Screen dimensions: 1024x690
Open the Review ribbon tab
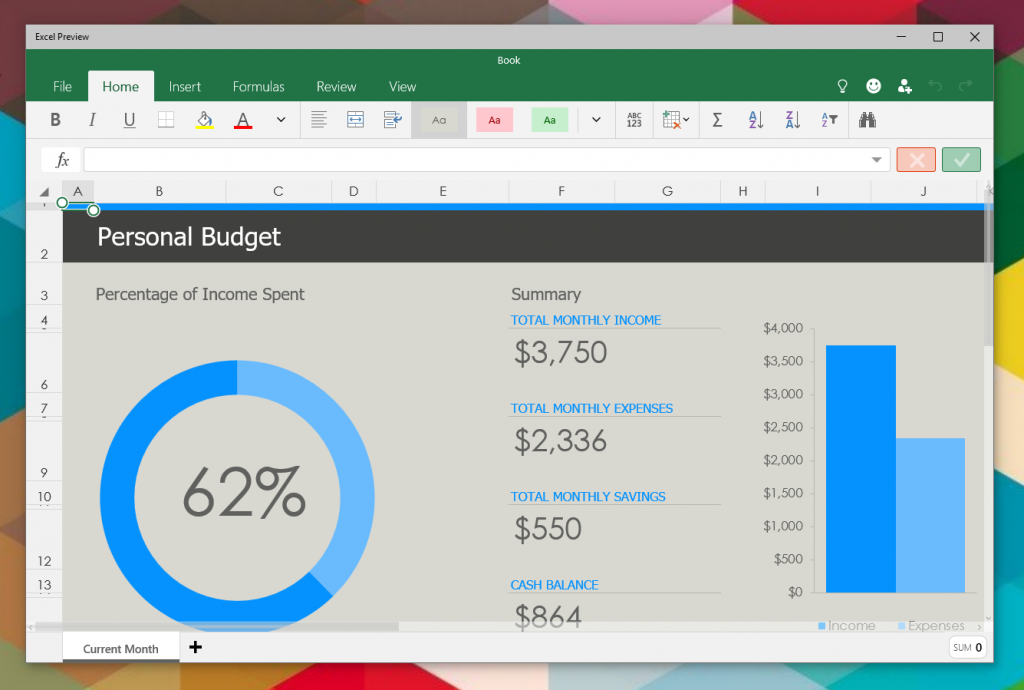click(x=336, y=86)
